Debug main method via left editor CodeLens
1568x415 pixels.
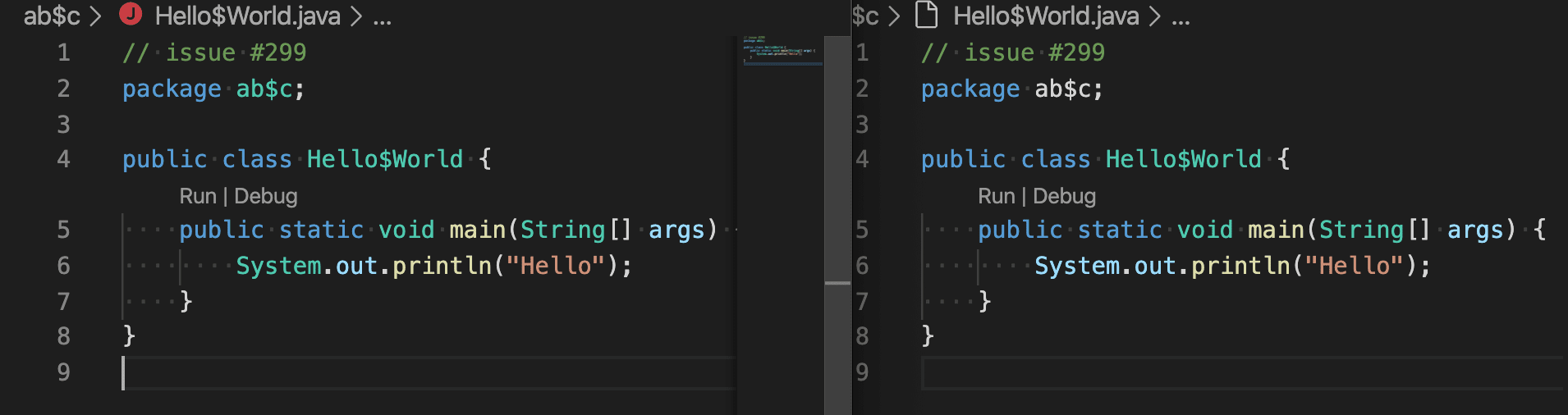[x=265, y=196]
